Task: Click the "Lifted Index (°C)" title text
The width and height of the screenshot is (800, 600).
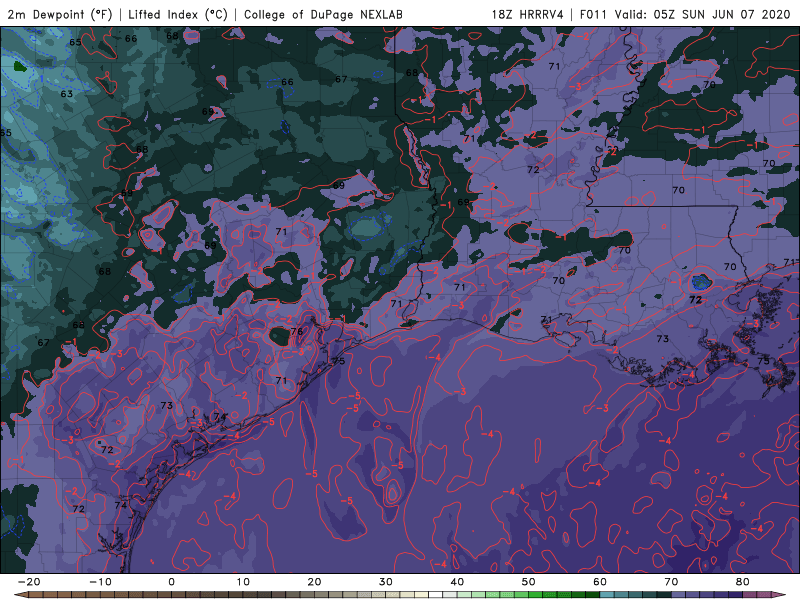Action: tap(178, 14)
